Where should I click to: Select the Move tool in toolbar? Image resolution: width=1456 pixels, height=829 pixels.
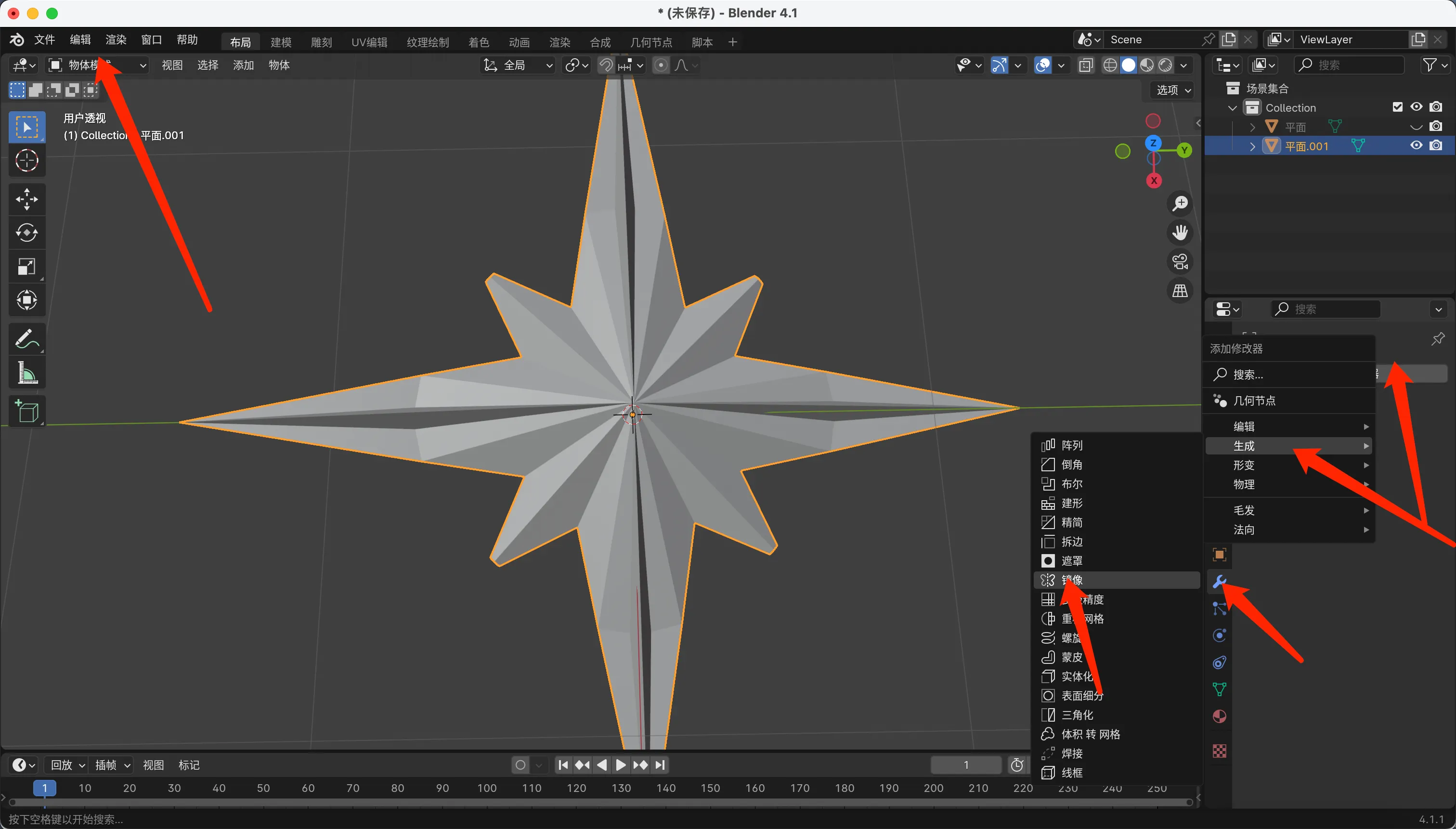point(27,199)
